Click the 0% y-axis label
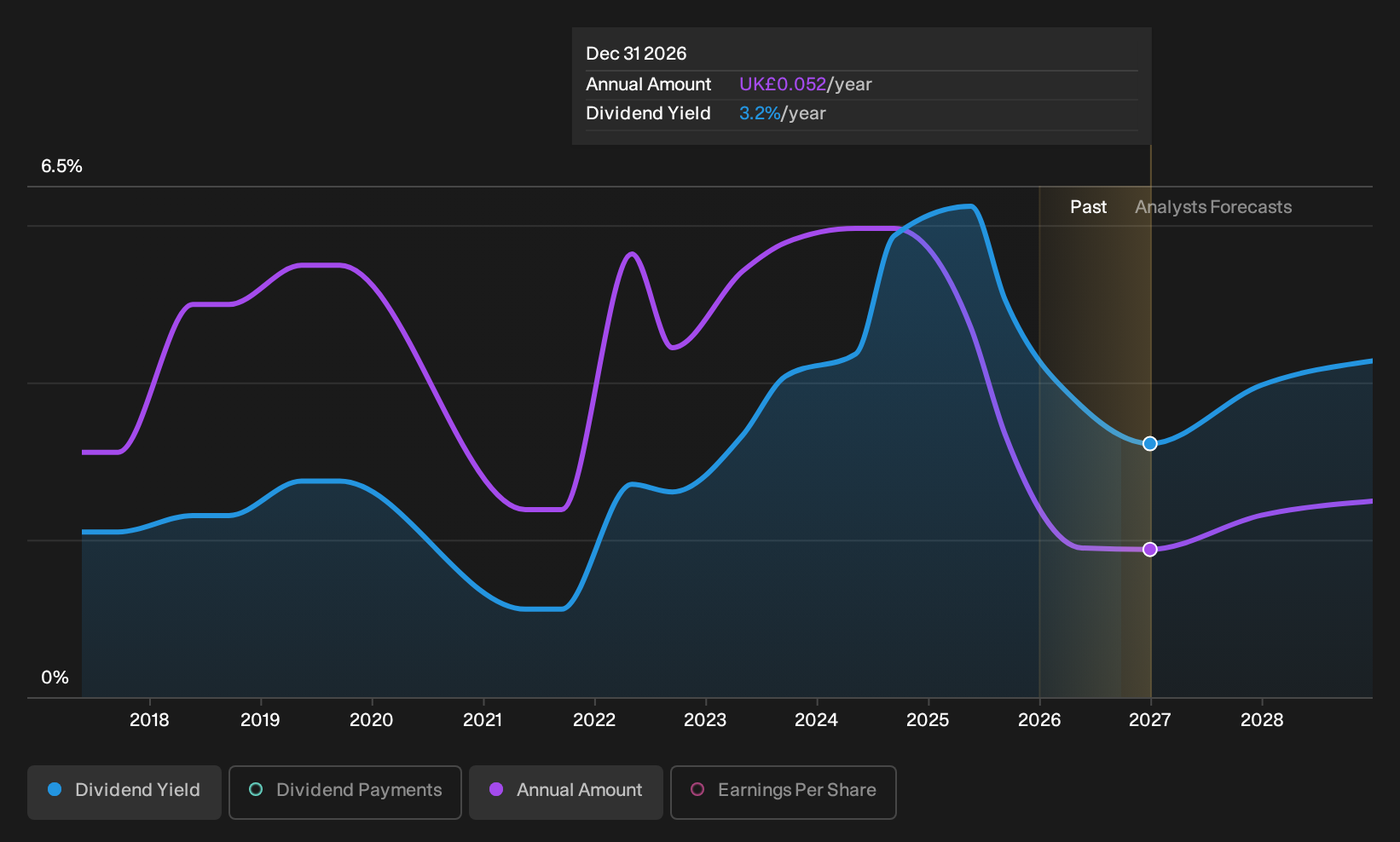1400x842 pixels. pos(55,678)
